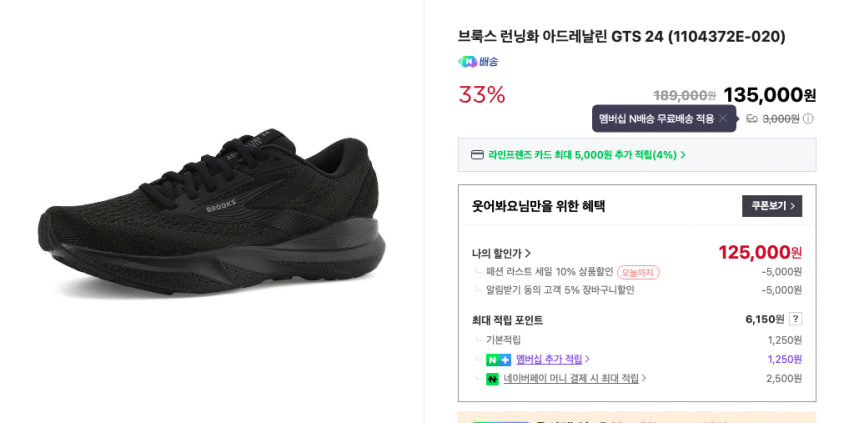The image size is (849, 423).
Task: Click the 알림받기 동의 고객 5% 장바구니할인 row
Action: [559, 290]
